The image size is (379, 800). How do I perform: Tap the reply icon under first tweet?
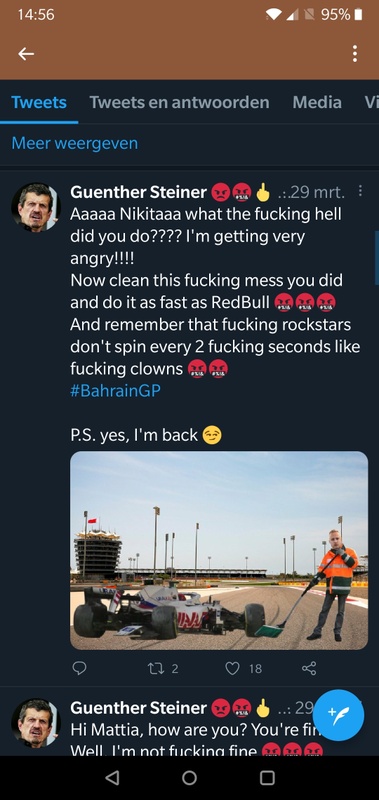click(x=79, y=668)
